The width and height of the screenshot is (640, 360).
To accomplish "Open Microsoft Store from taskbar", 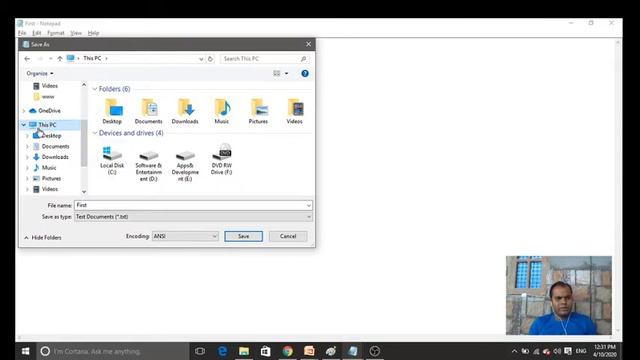I will point(266,351).
